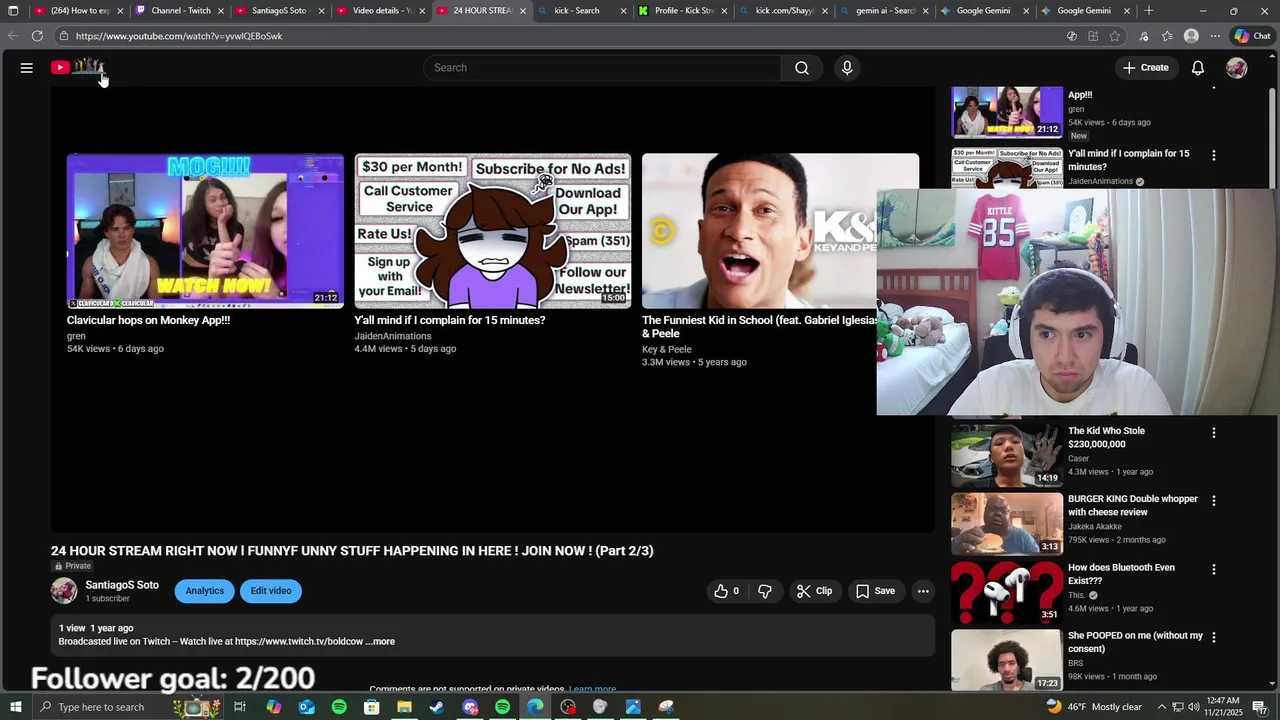Play Clavicular hops on Monkey App suggestion
This screenshot has width=1280, height=720.
point(205,231)
